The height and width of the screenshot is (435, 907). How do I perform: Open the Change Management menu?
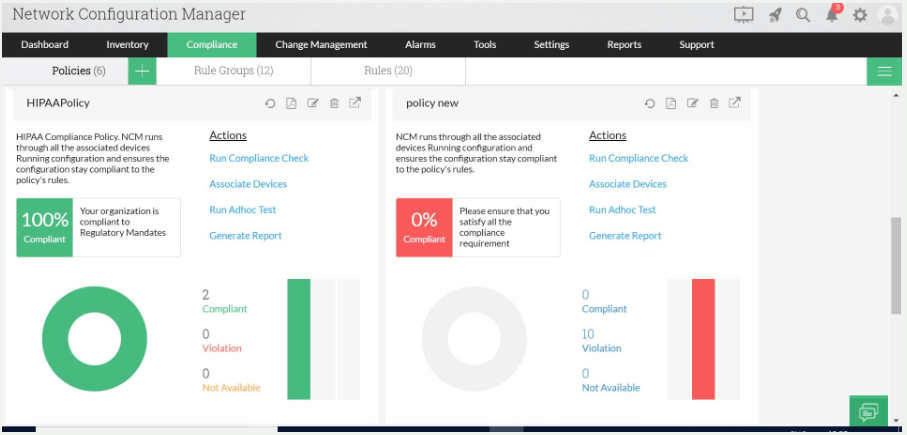(x=321, y=45)
